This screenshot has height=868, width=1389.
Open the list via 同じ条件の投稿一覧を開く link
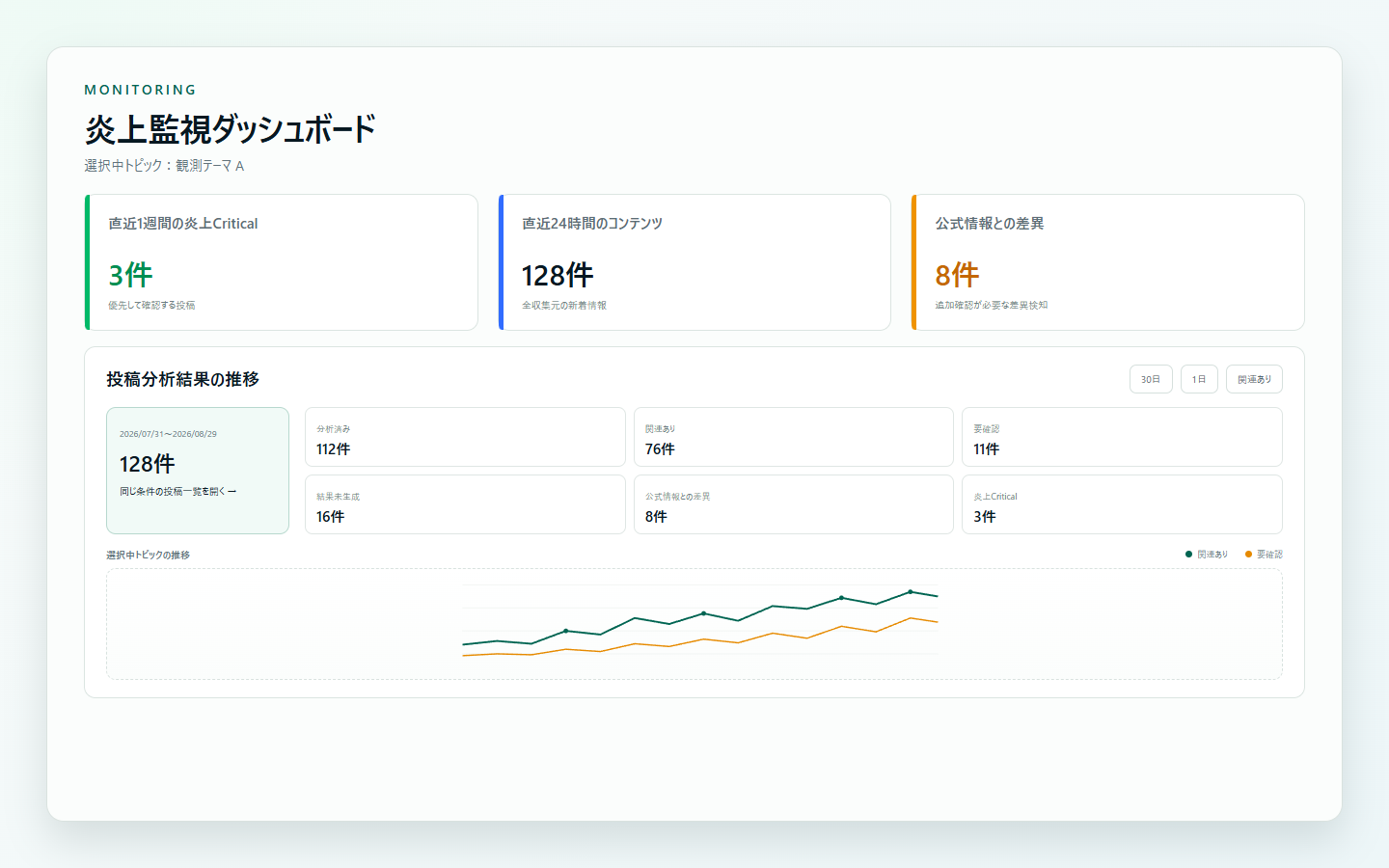coord(178,492)
